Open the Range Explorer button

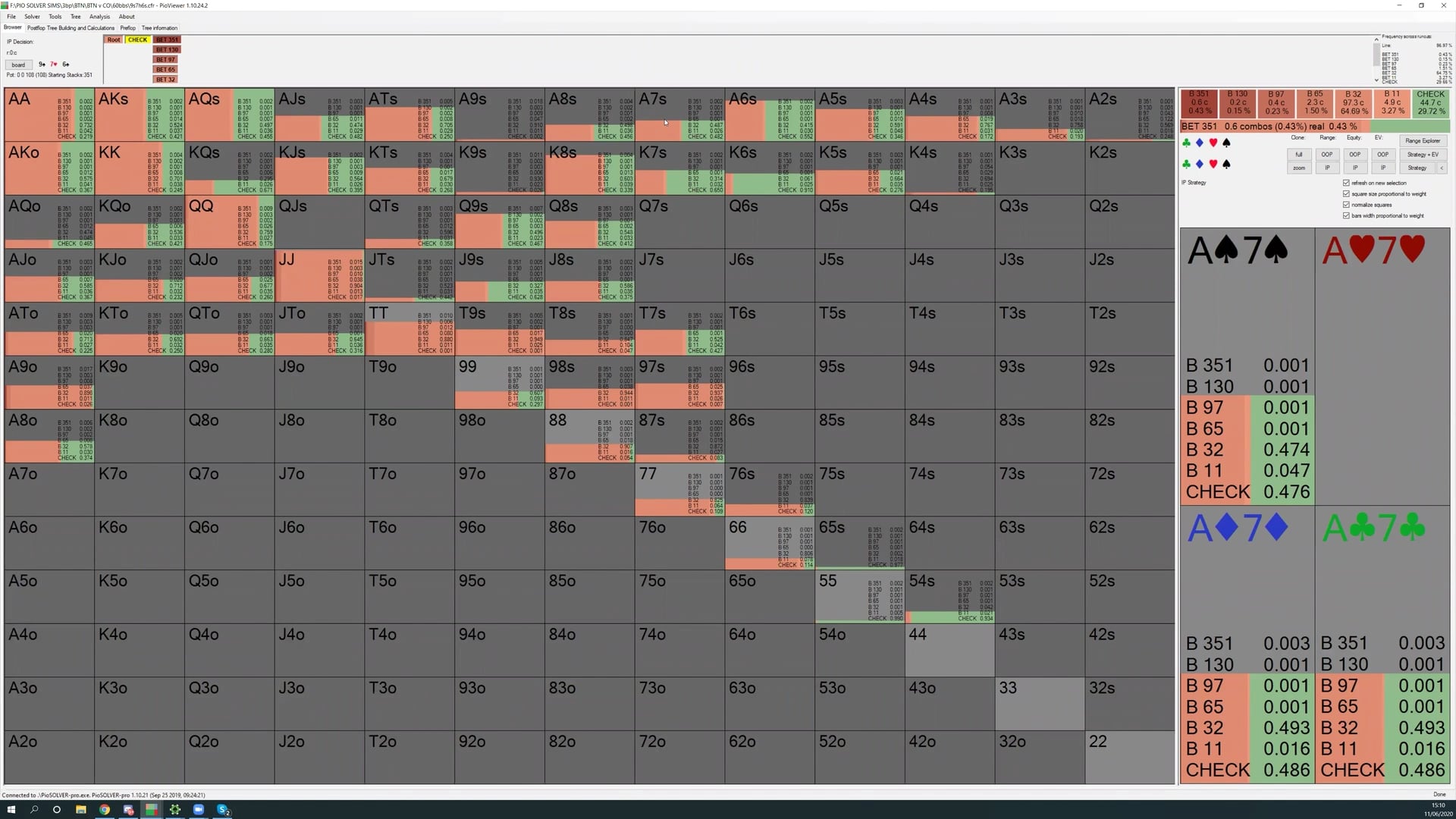click(1422, 141)
